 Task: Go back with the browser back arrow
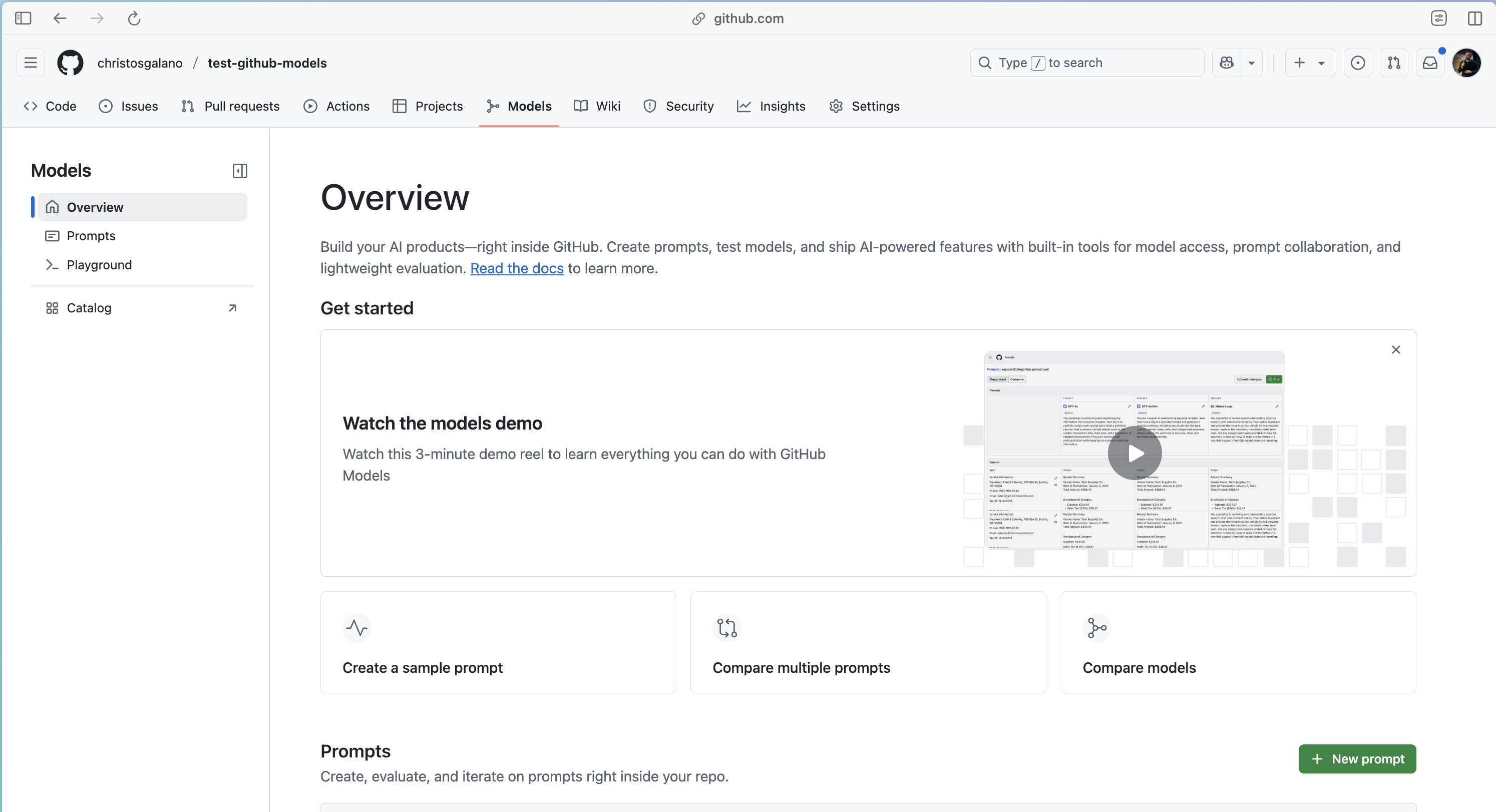tap(60, 18)
